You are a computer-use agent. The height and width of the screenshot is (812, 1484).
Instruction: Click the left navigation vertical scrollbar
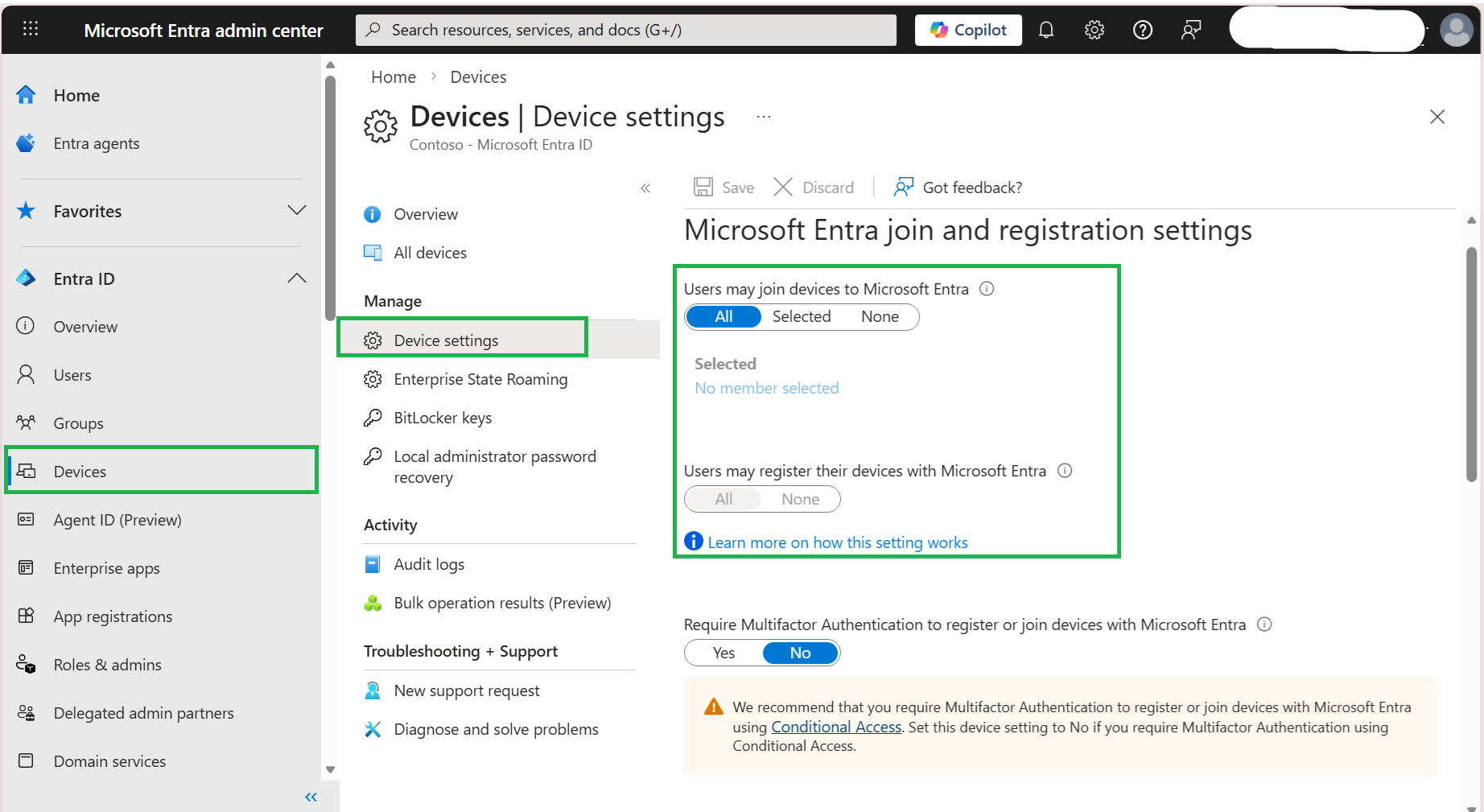click(x=330, y=198)
